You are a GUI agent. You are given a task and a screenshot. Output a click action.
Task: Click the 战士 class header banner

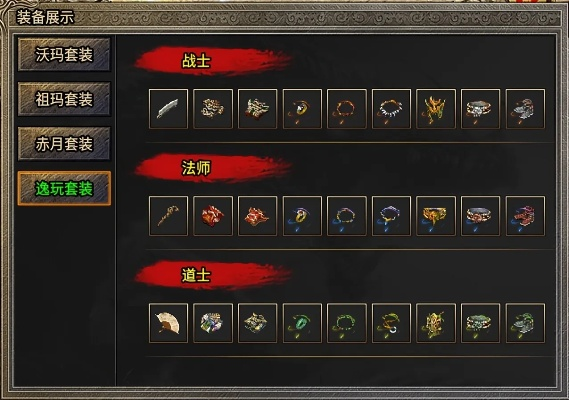pyautogui.click(x=213, y=61)
